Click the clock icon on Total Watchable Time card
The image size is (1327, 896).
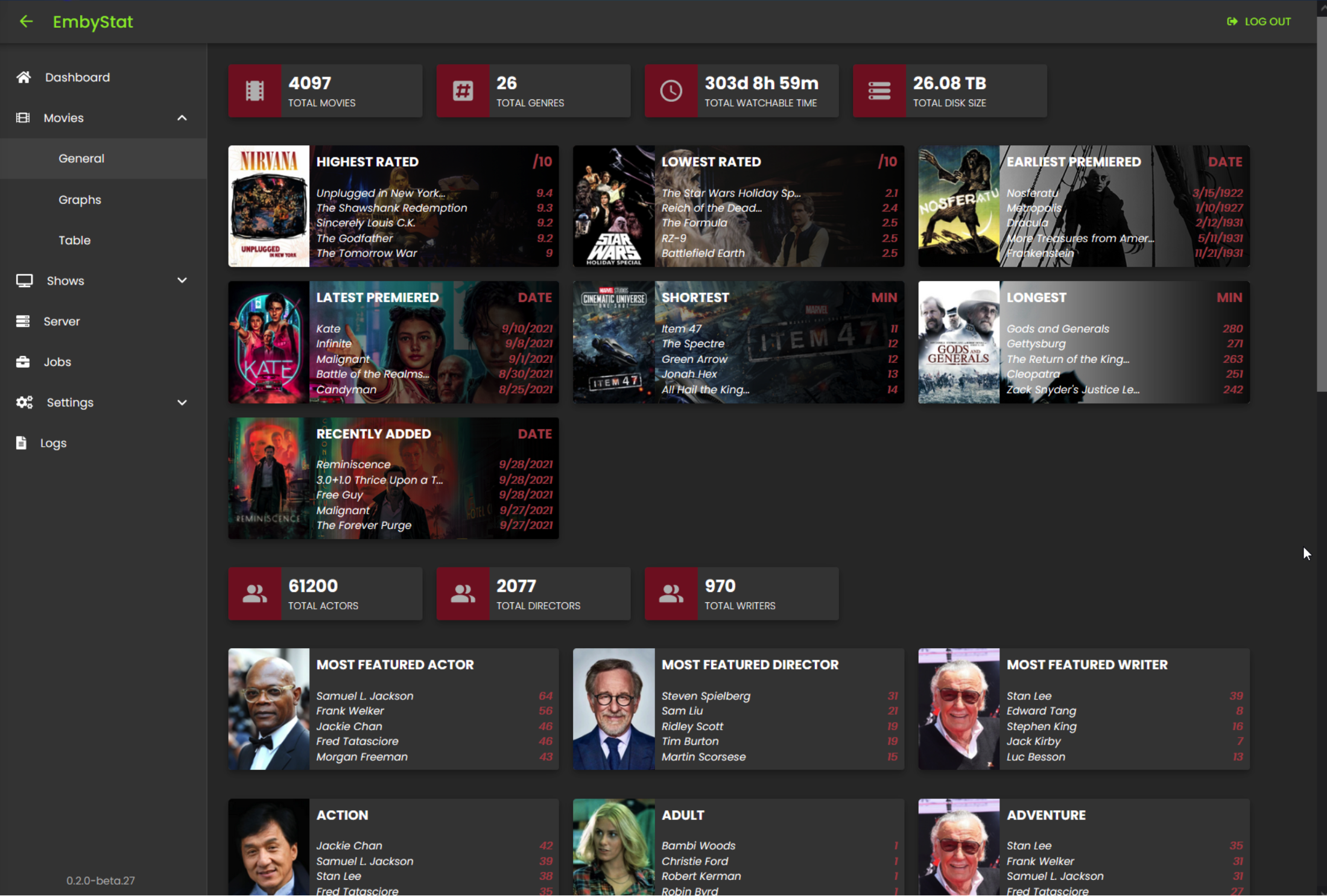[x=671, y=91]
